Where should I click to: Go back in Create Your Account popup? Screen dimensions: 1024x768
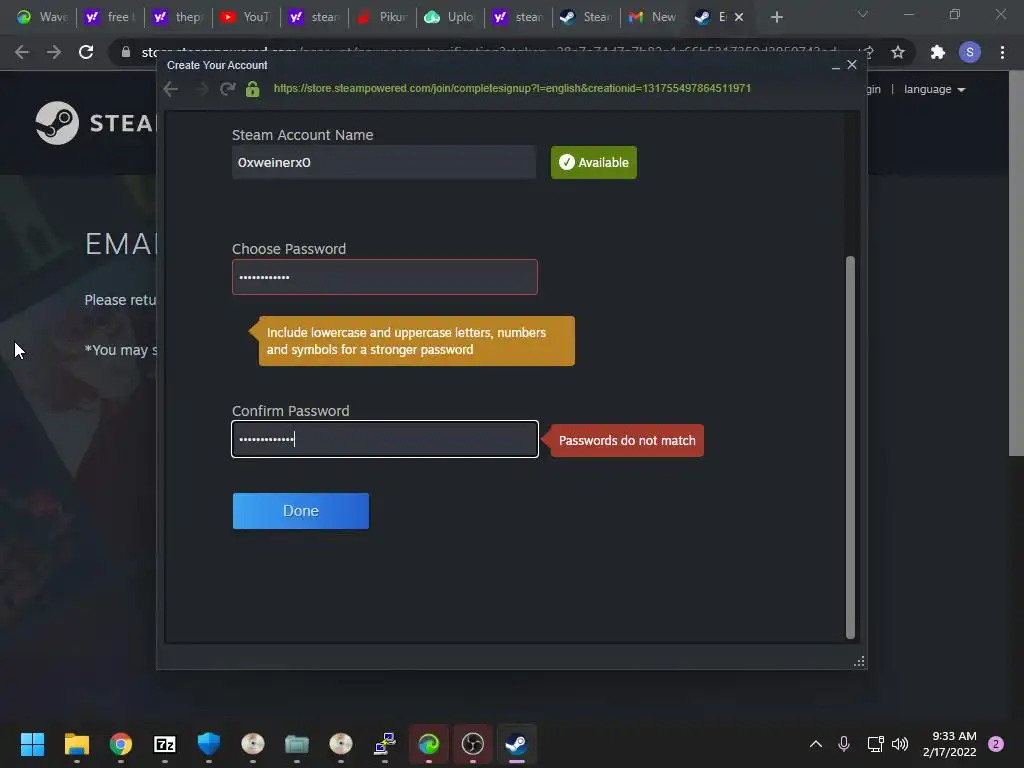click(x=171, y=89)
